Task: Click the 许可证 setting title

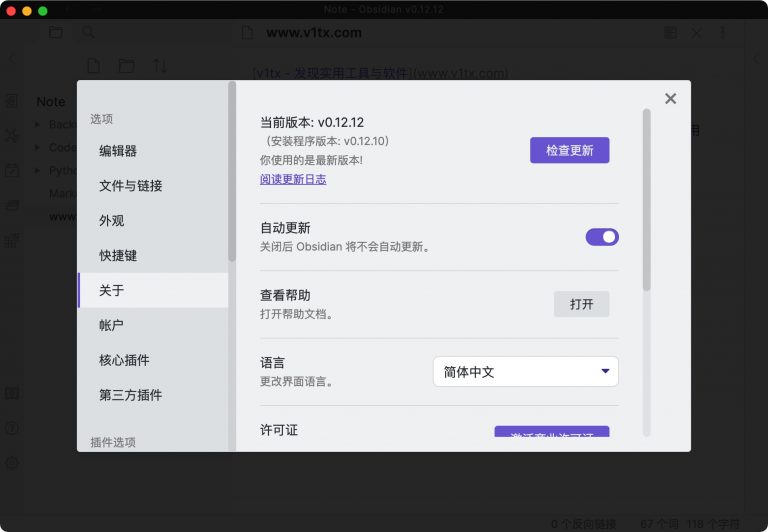Action: (x=279, y=430)
